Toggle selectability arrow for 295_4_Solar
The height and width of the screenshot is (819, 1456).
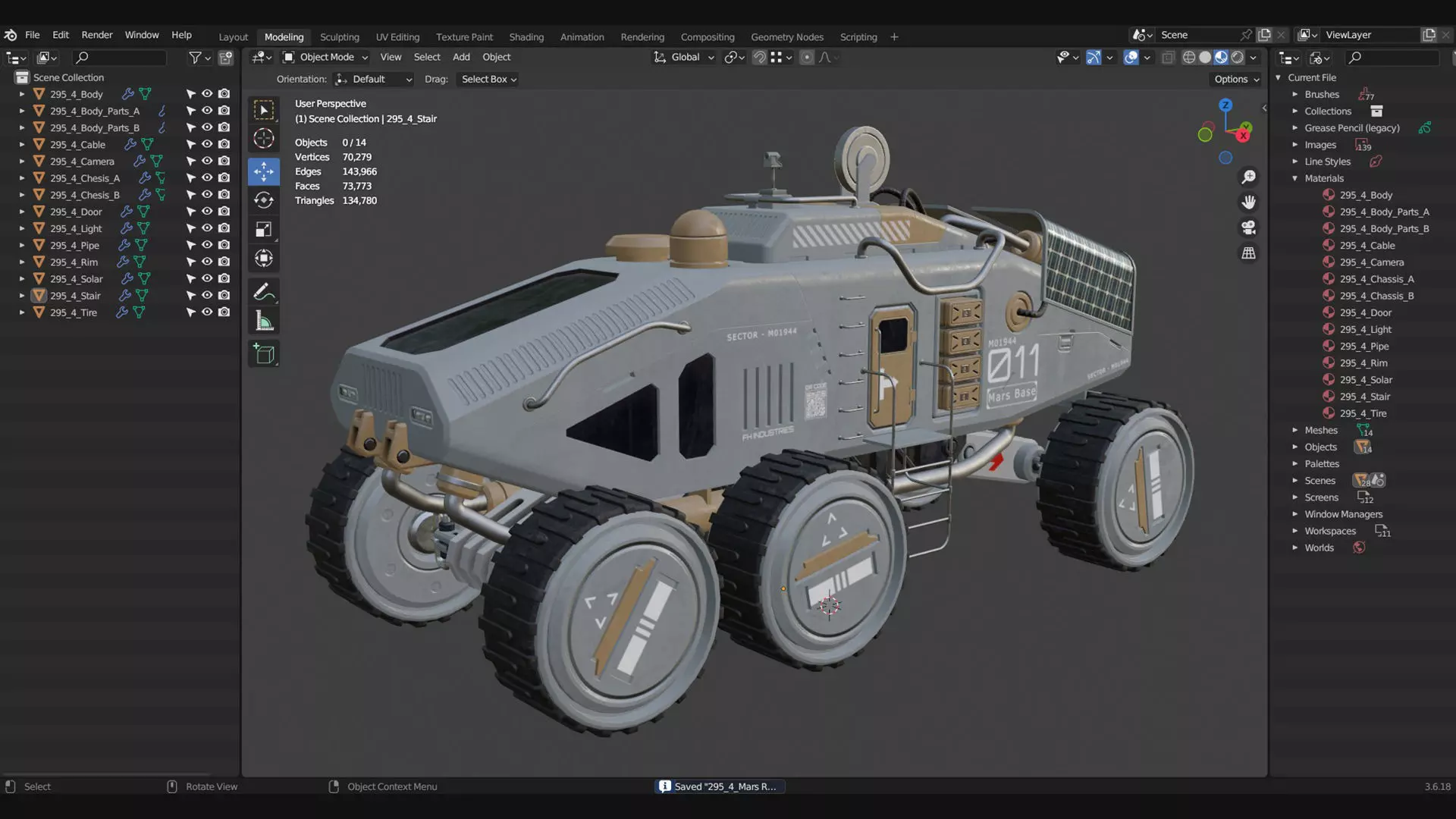pos(190,279)
